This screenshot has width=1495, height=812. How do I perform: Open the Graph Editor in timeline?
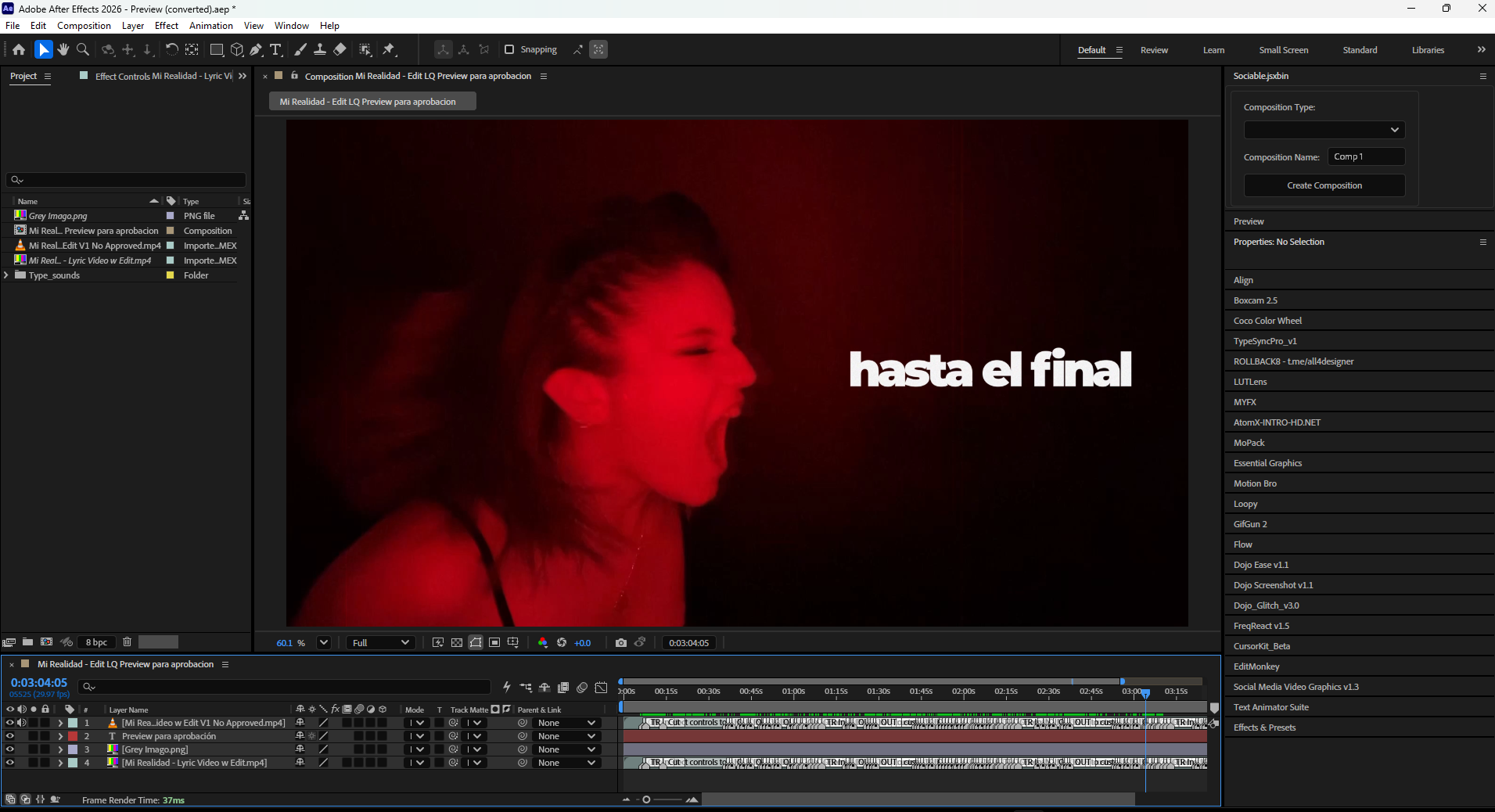click(601, 688)
